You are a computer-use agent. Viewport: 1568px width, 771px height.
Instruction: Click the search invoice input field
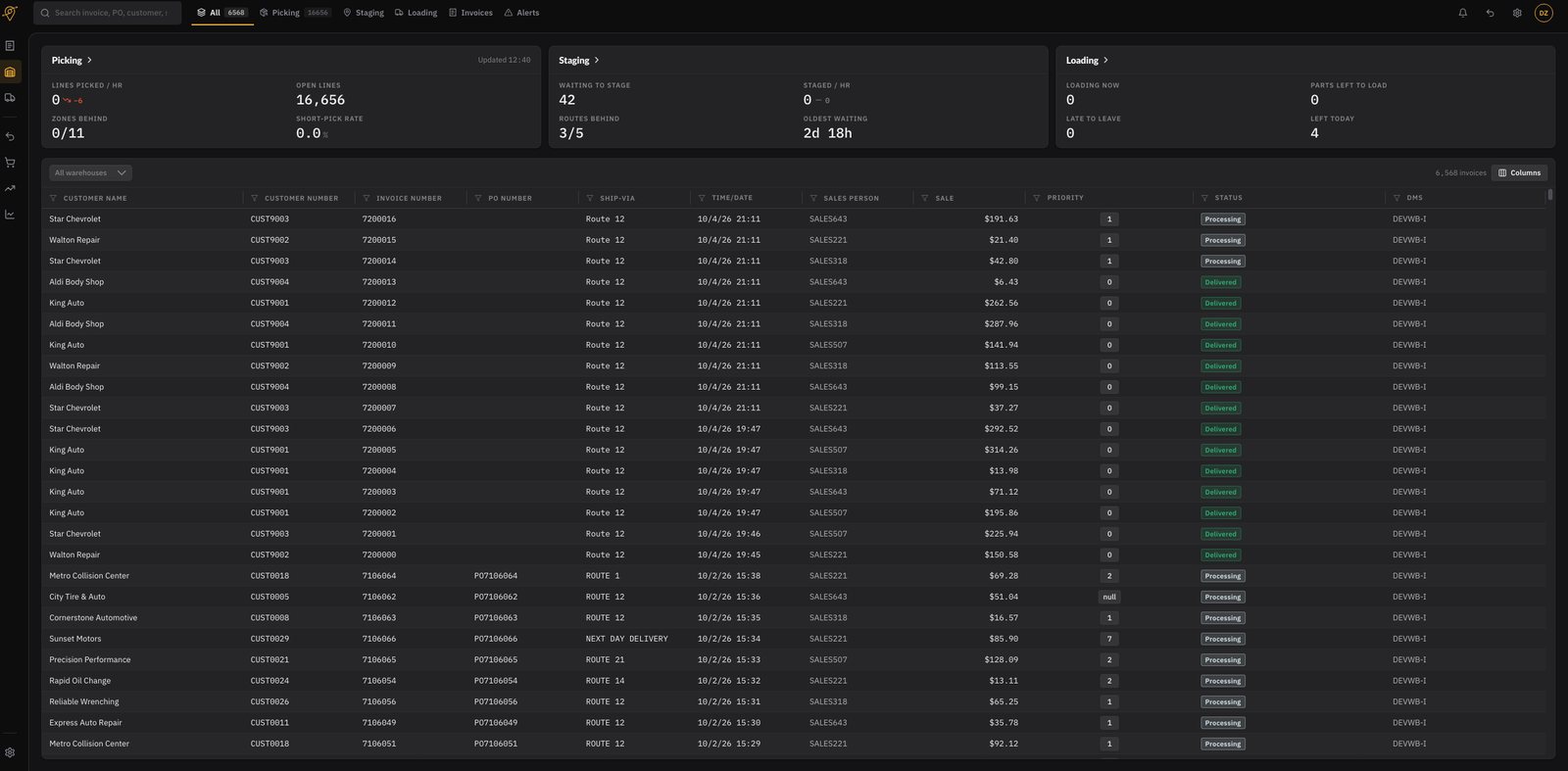coord(108,13)
